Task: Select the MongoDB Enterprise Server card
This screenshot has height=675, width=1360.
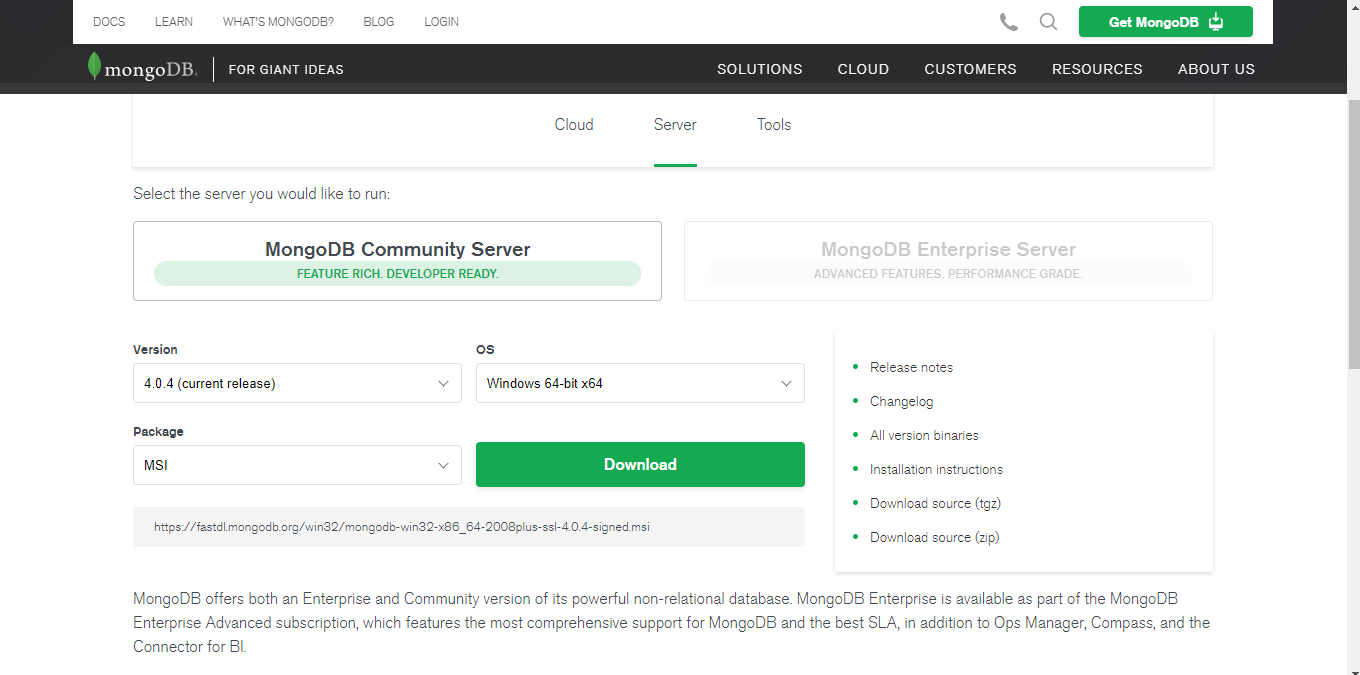Action: point(948,261)
